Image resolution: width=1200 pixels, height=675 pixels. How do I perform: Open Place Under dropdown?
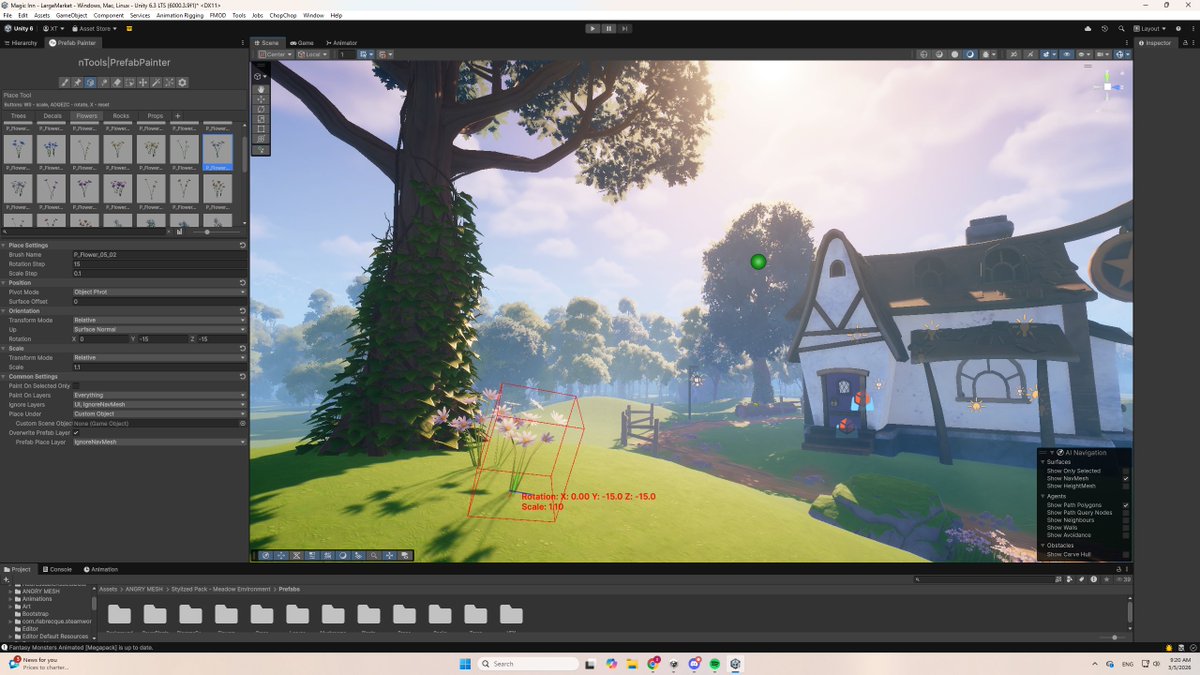click(x=160, y=413)
